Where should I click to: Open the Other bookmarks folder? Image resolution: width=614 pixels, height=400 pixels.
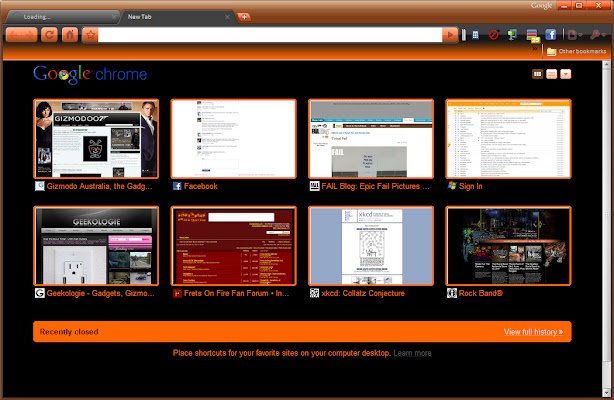576,51
